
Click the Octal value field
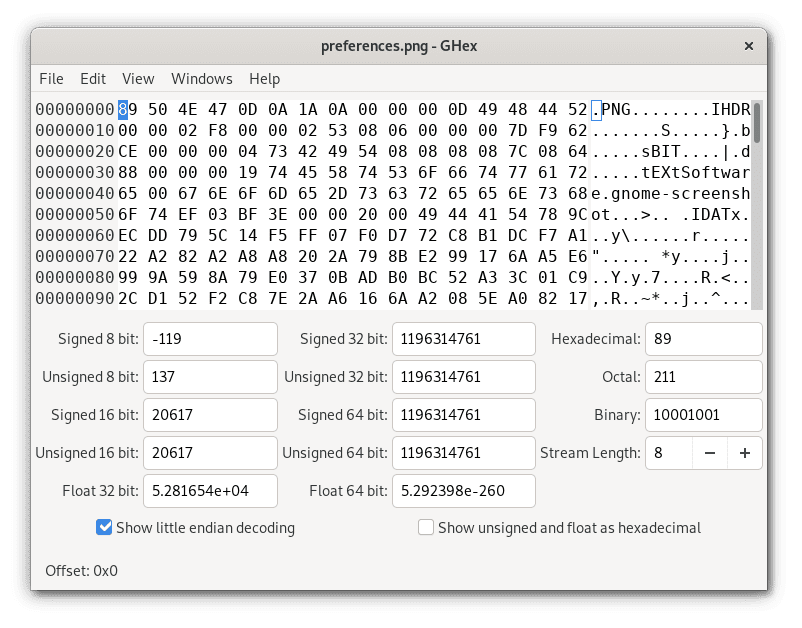pyautogui.click(x=703, y=377)
